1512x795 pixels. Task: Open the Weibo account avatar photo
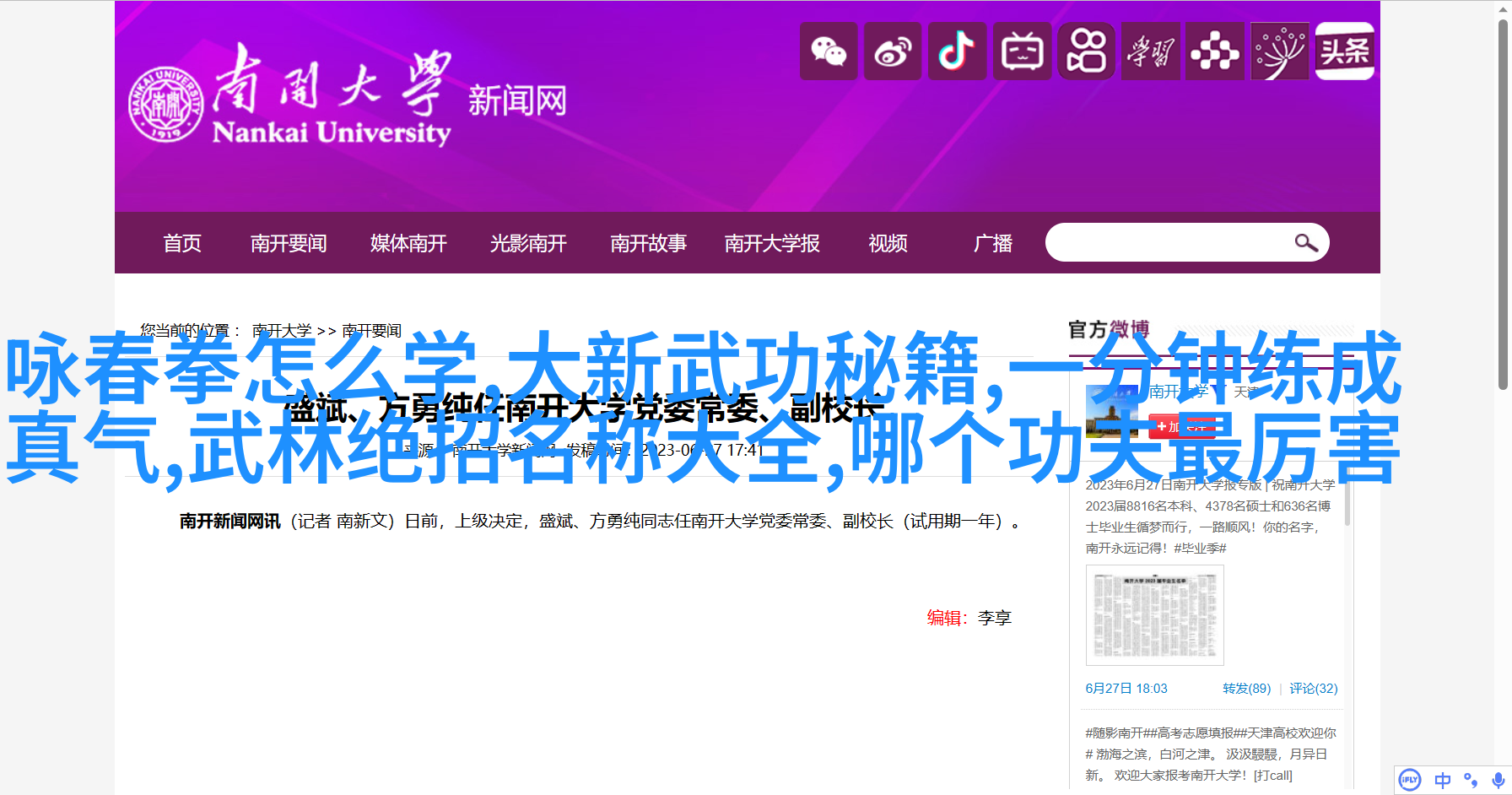[1111, 411]
